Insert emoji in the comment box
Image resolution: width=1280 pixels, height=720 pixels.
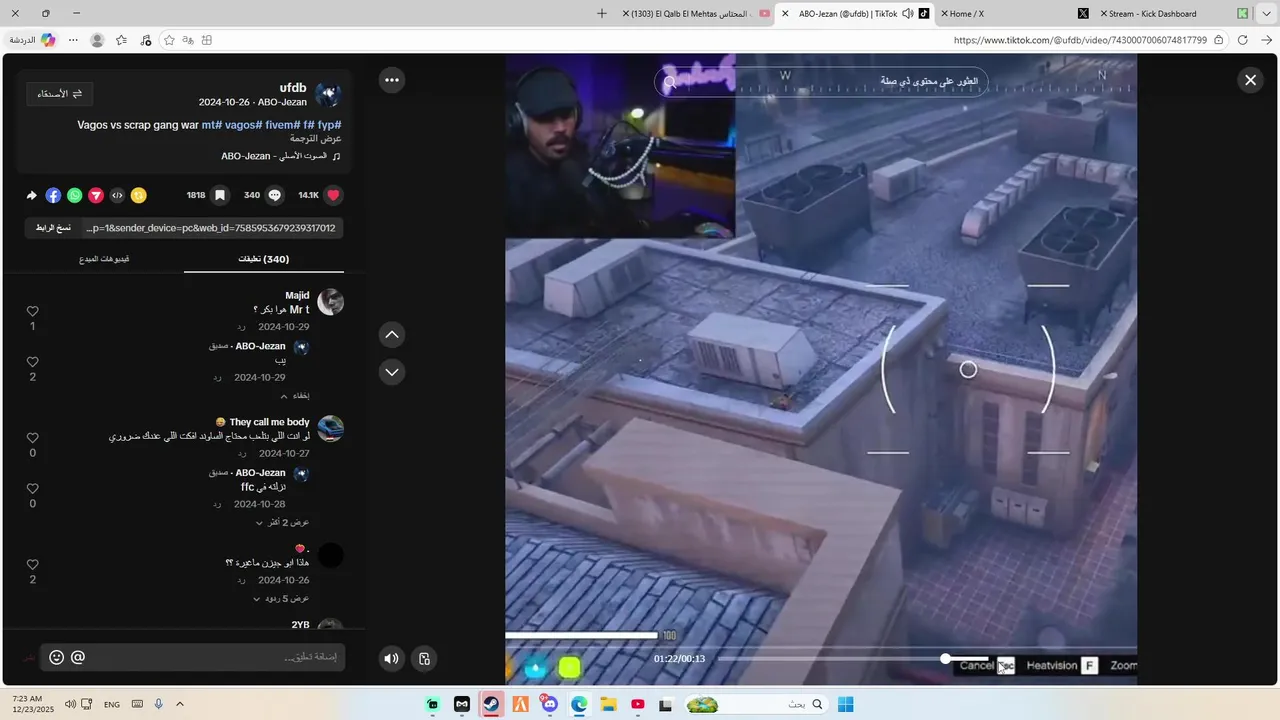[56, 657]
